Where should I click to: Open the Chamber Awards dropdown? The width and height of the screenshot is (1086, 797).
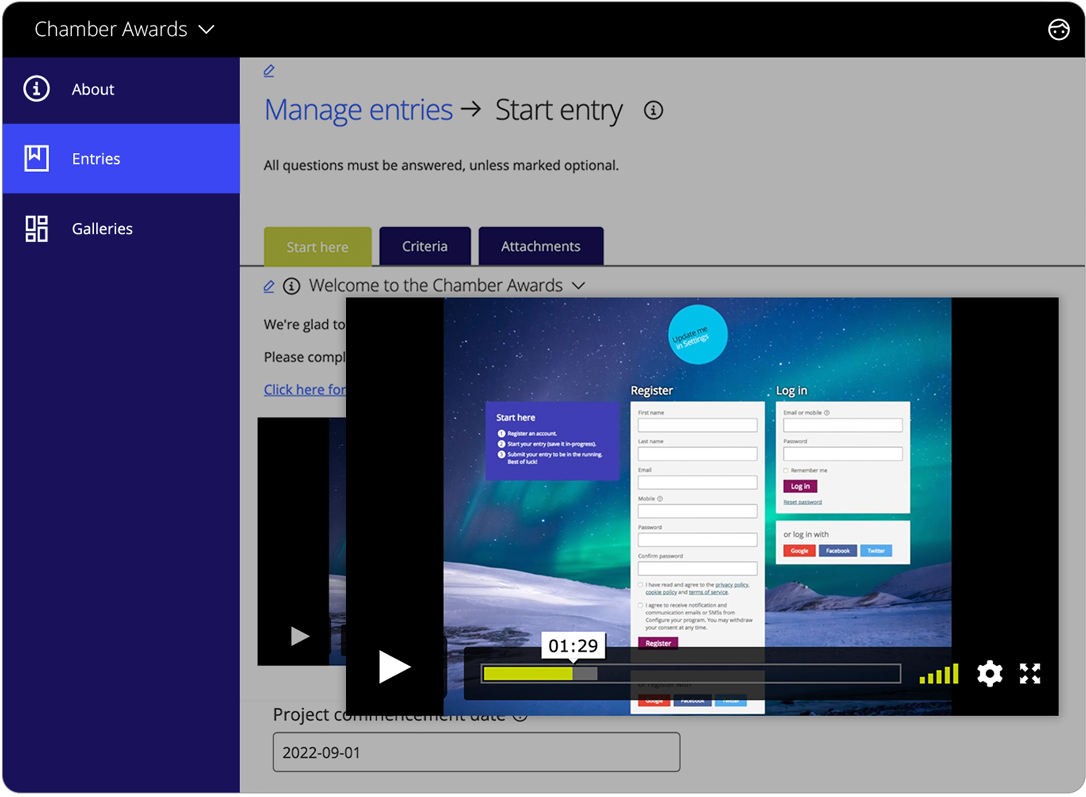click(206, 29)
